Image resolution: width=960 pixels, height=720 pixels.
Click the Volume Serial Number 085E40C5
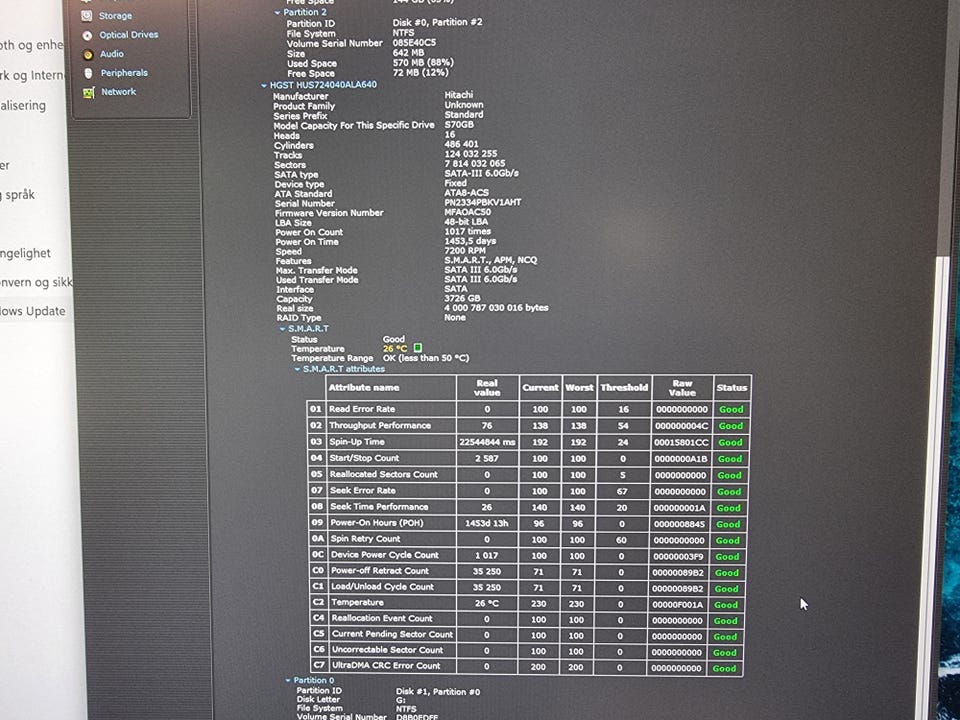pyautogui.click(x=414, y=43)
